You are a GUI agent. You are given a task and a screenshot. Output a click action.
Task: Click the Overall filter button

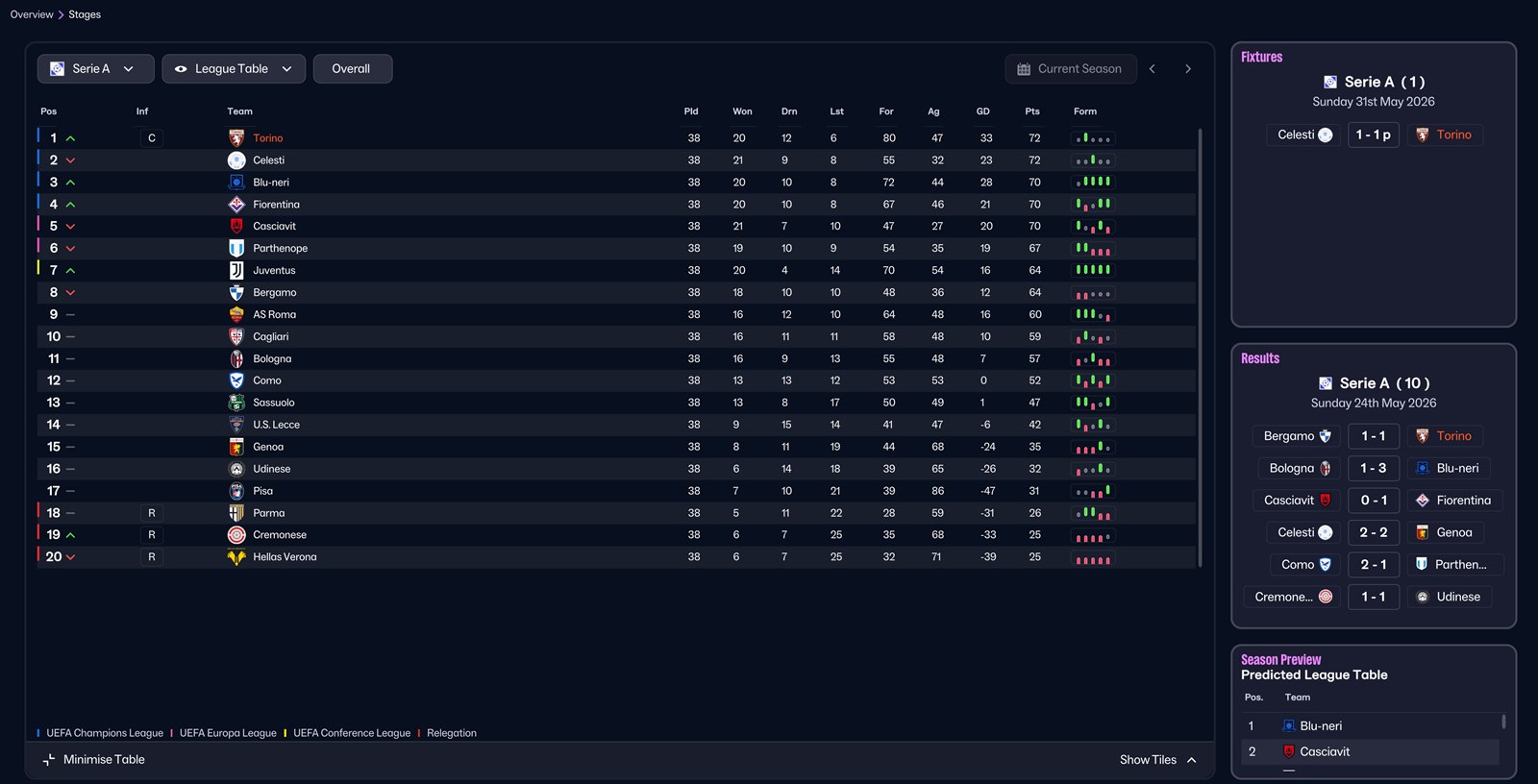[352, 69]
